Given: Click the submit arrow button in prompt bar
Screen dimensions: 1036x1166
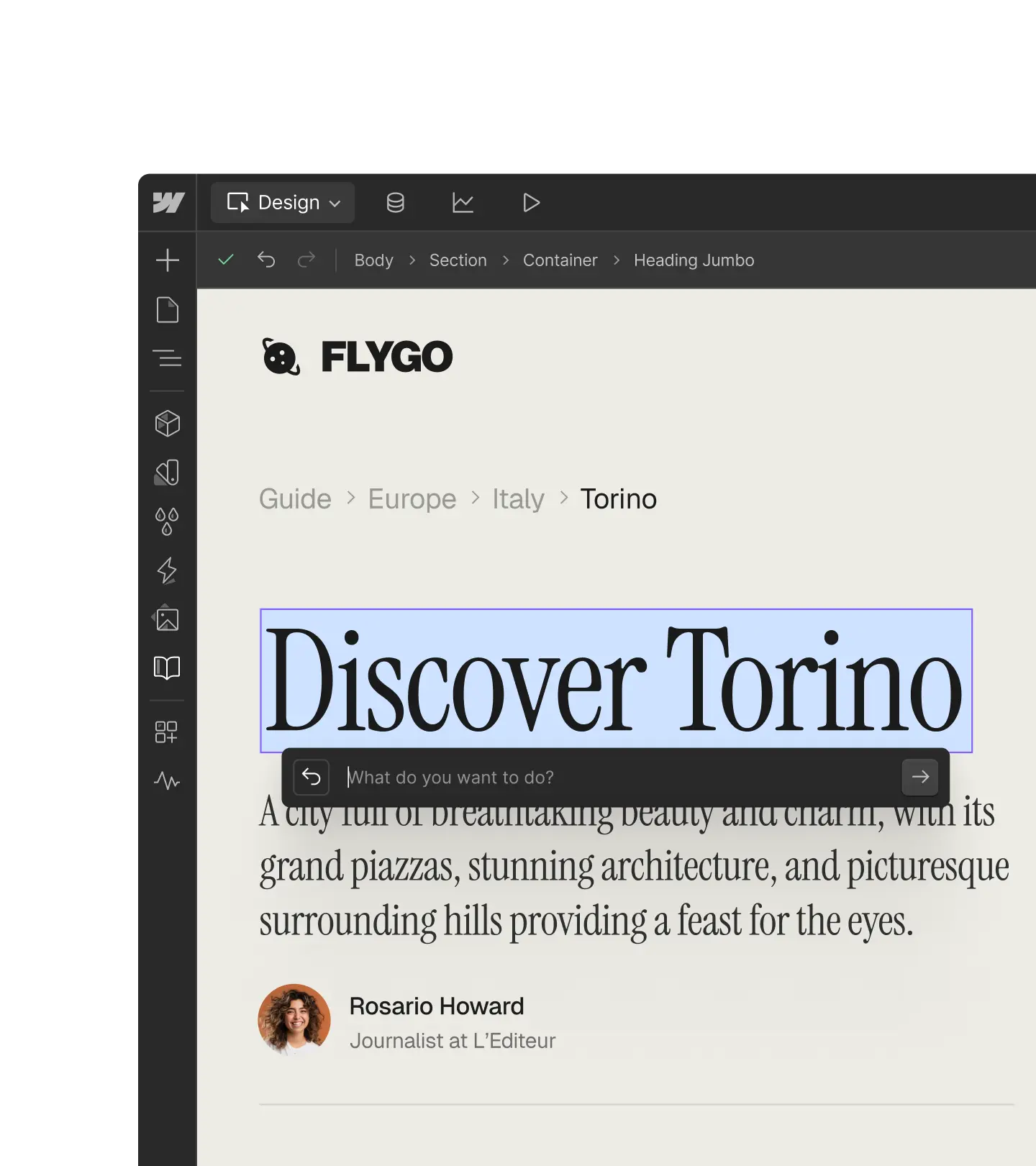Looking at the screenshot, I should pos(920,778).
